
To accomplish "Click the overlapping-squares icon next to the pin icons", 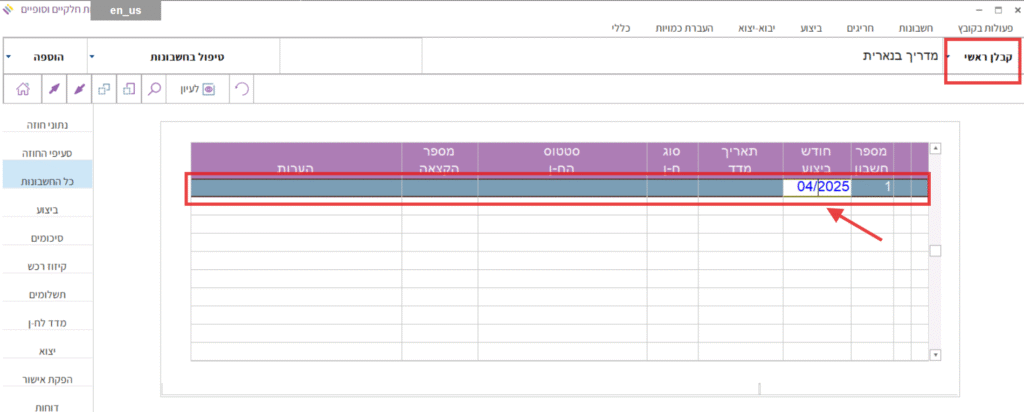I will pos(104,89).
